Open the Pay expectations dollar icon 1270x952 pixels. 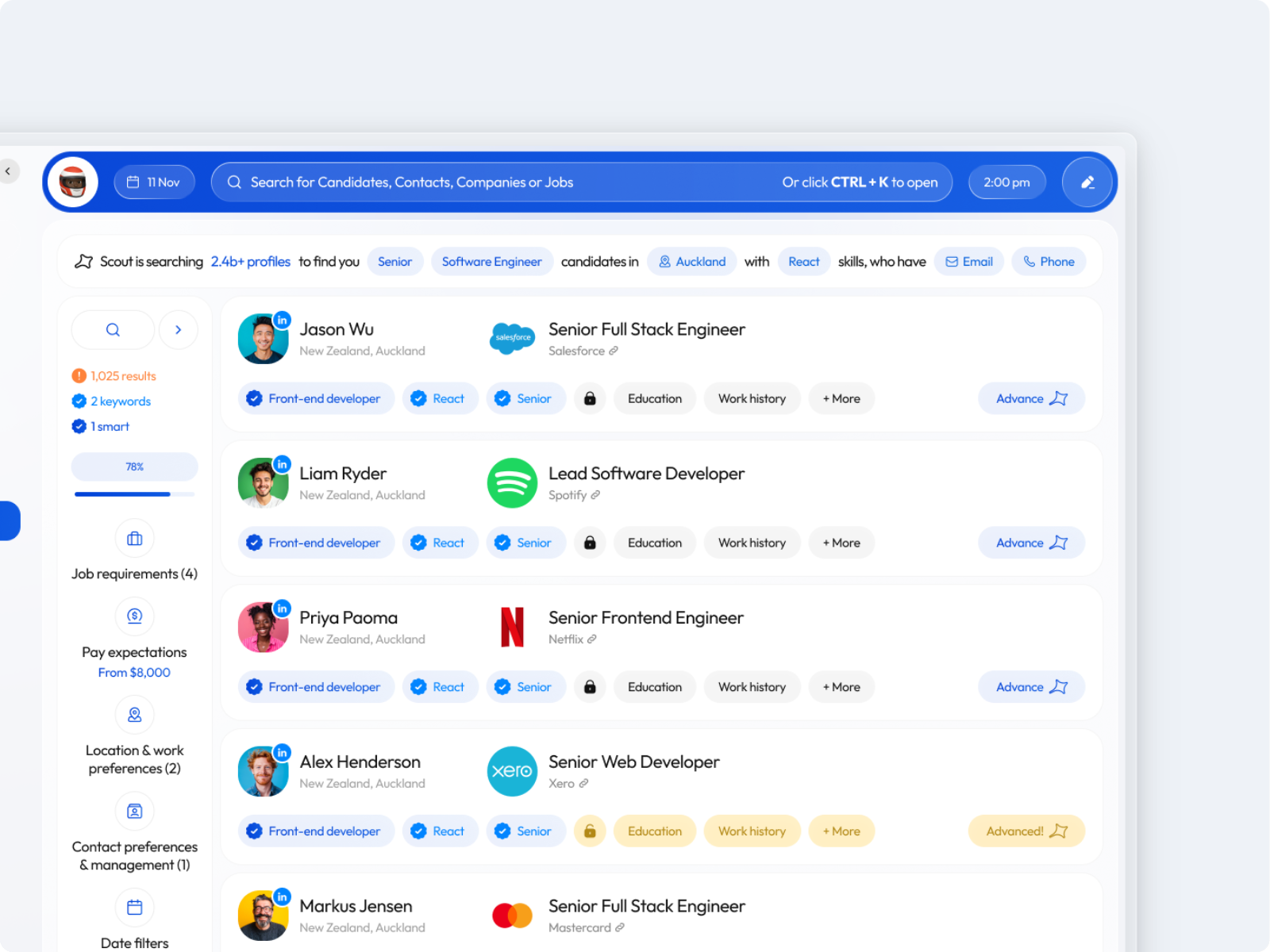[135, 616]
